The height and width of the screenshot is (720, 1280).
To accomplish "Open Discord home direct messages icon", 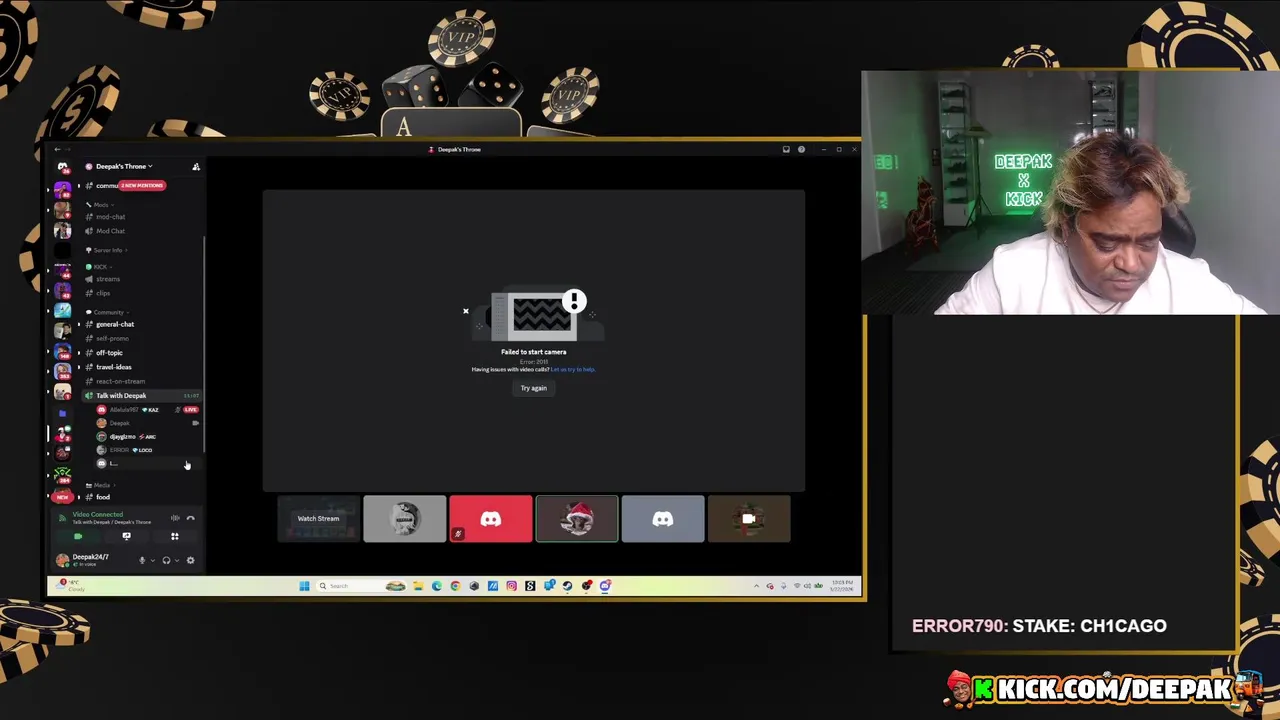I will coord(62,167).
